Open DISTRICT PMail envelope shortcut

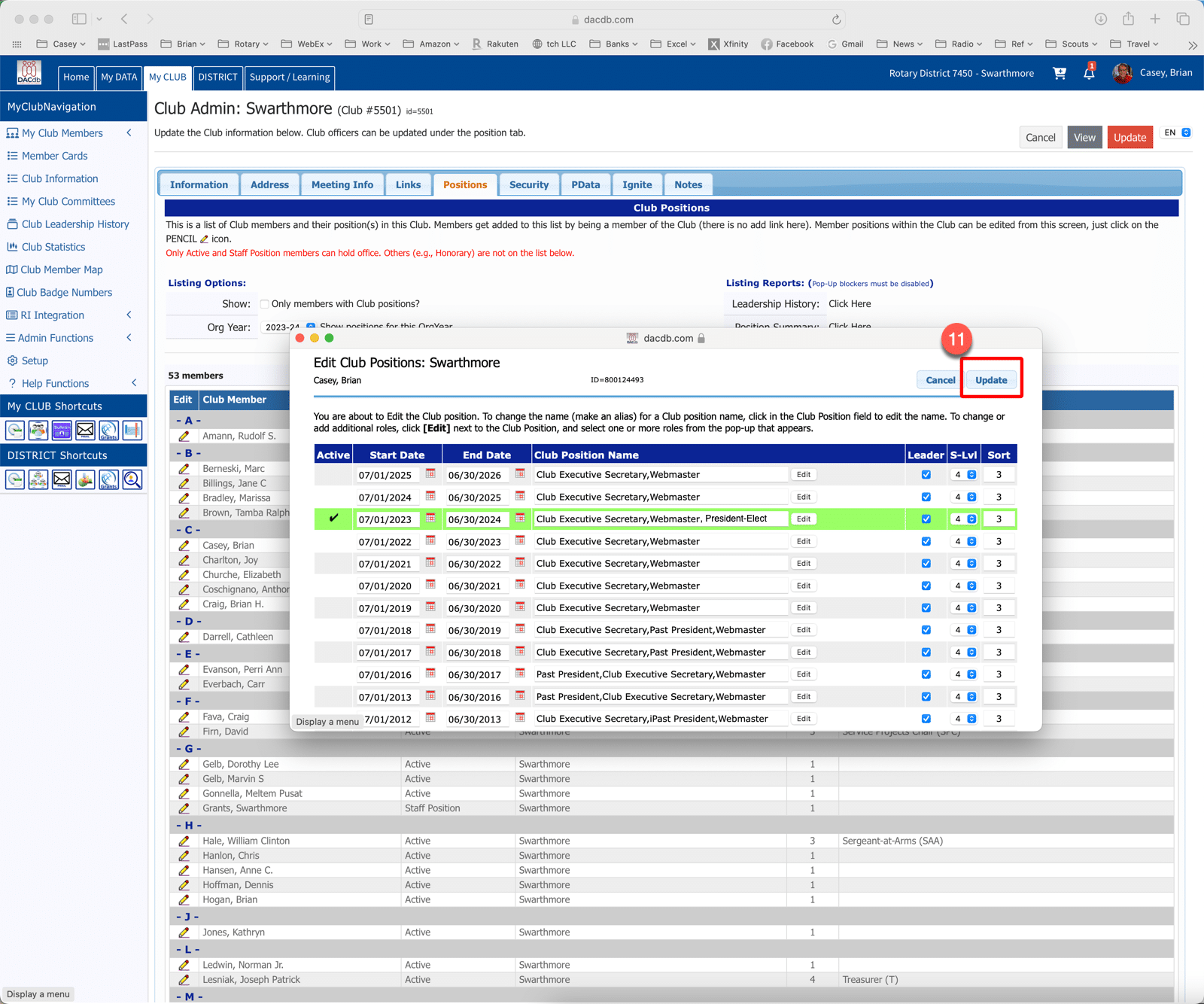click(x=62, y=479)
